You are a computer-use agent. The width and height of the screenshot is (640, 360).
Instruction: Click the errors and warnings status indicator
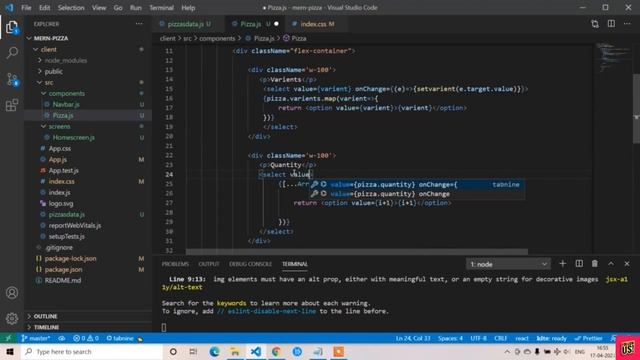point(86,338)
